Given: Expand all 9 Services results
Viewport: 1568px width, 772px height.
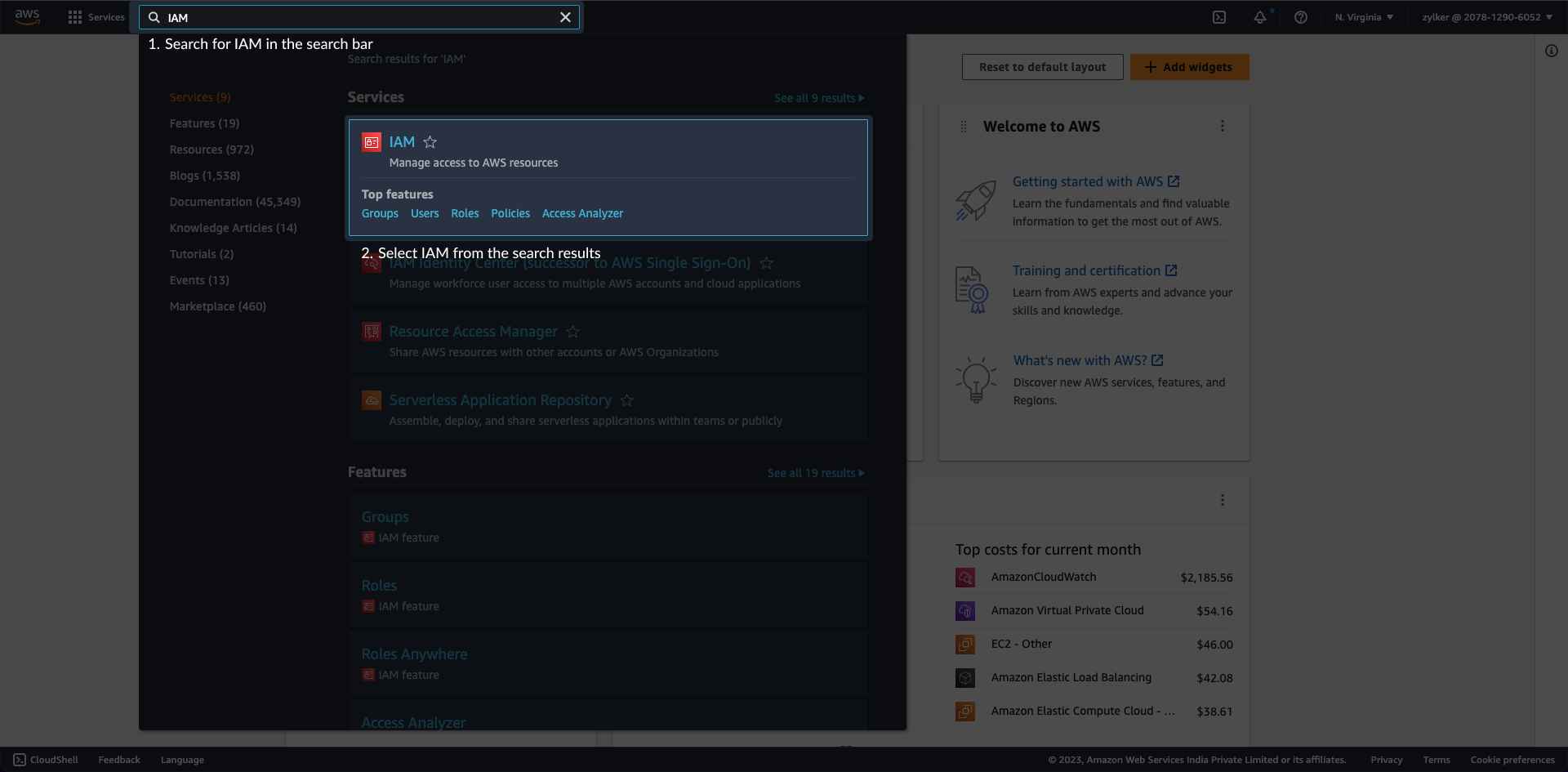Looking at the screenshot, I should coord(819,97).
